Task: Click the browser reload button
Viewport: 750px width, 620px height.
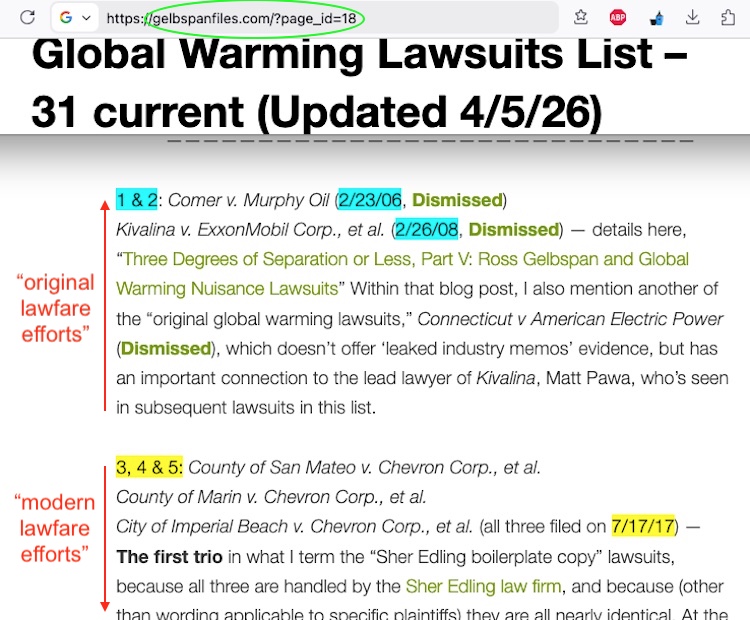Action: click(27, 17)
